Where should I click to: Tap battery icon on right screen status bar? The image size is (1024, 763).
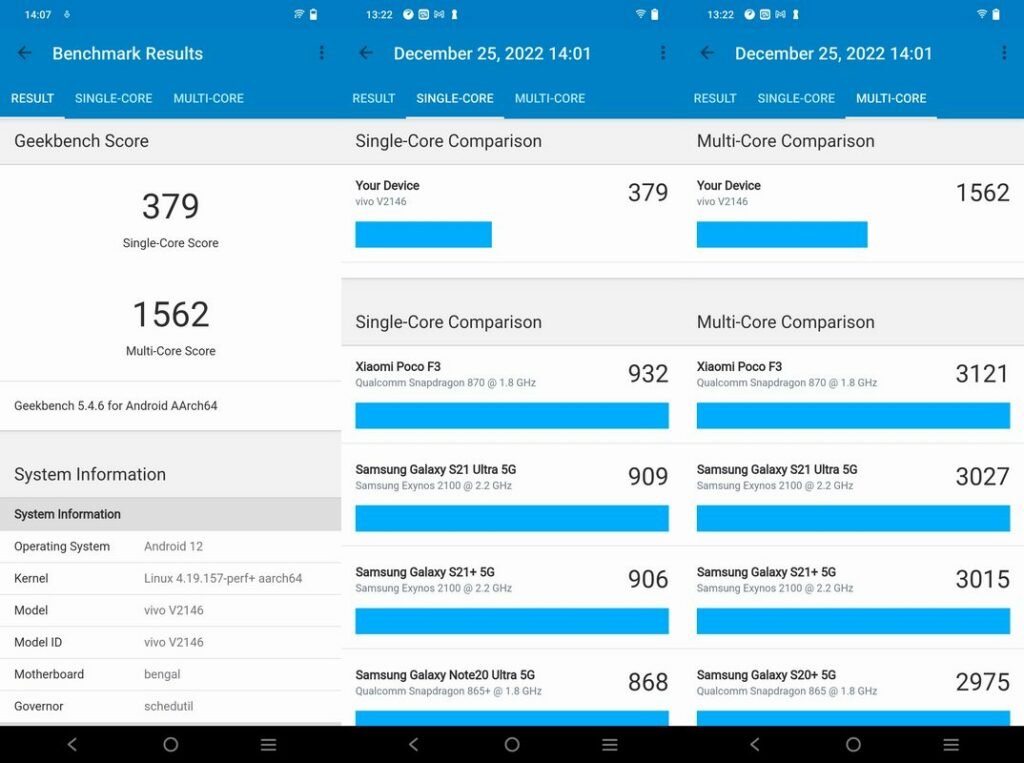pos(996,14)
